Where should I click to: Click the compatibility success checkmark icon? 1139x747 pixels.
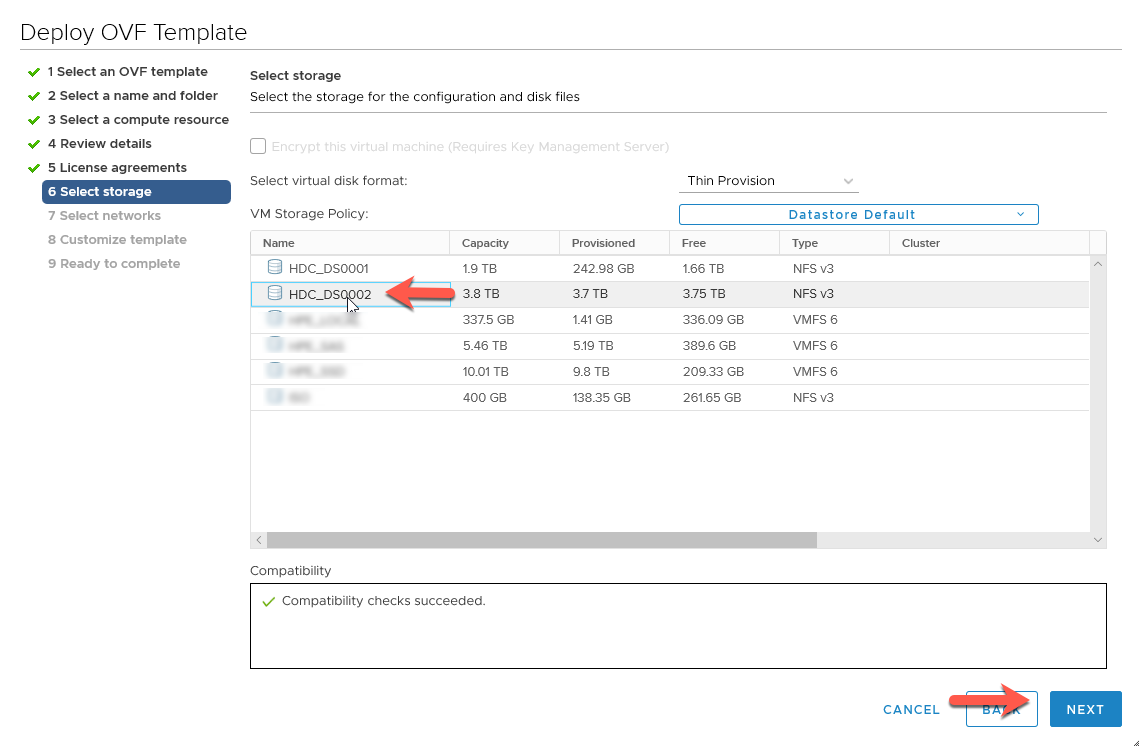[268, 602]
